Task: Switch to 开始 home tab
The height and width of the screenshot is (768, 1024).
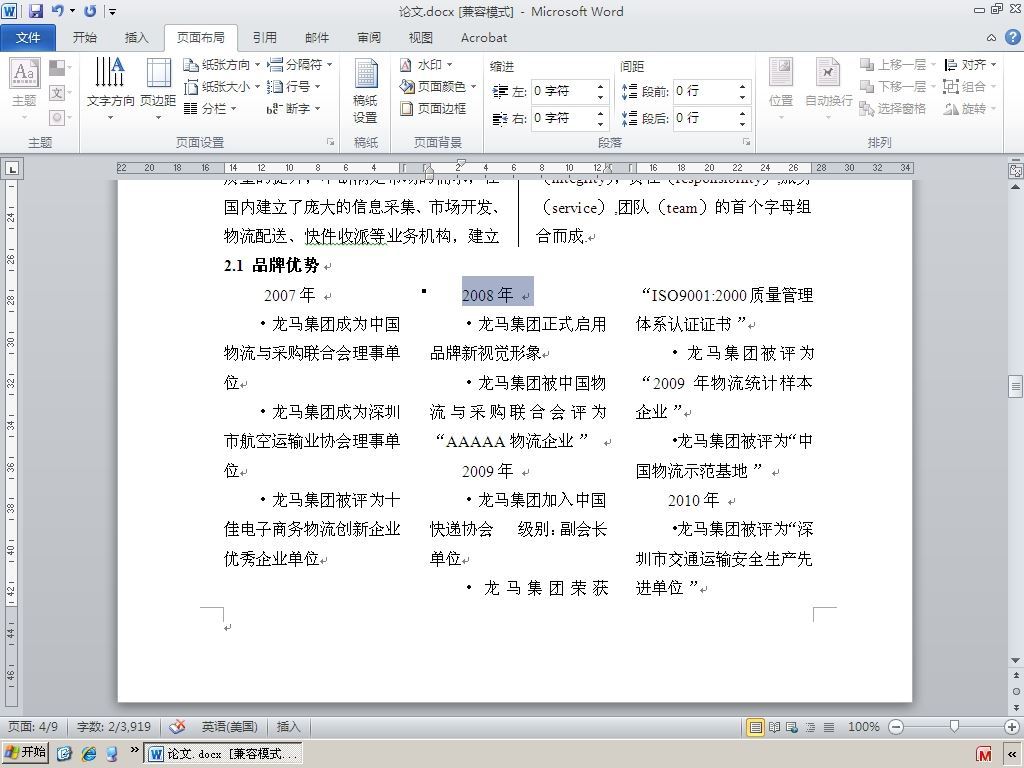Action: pyautogui.click(x=85, y=38)
